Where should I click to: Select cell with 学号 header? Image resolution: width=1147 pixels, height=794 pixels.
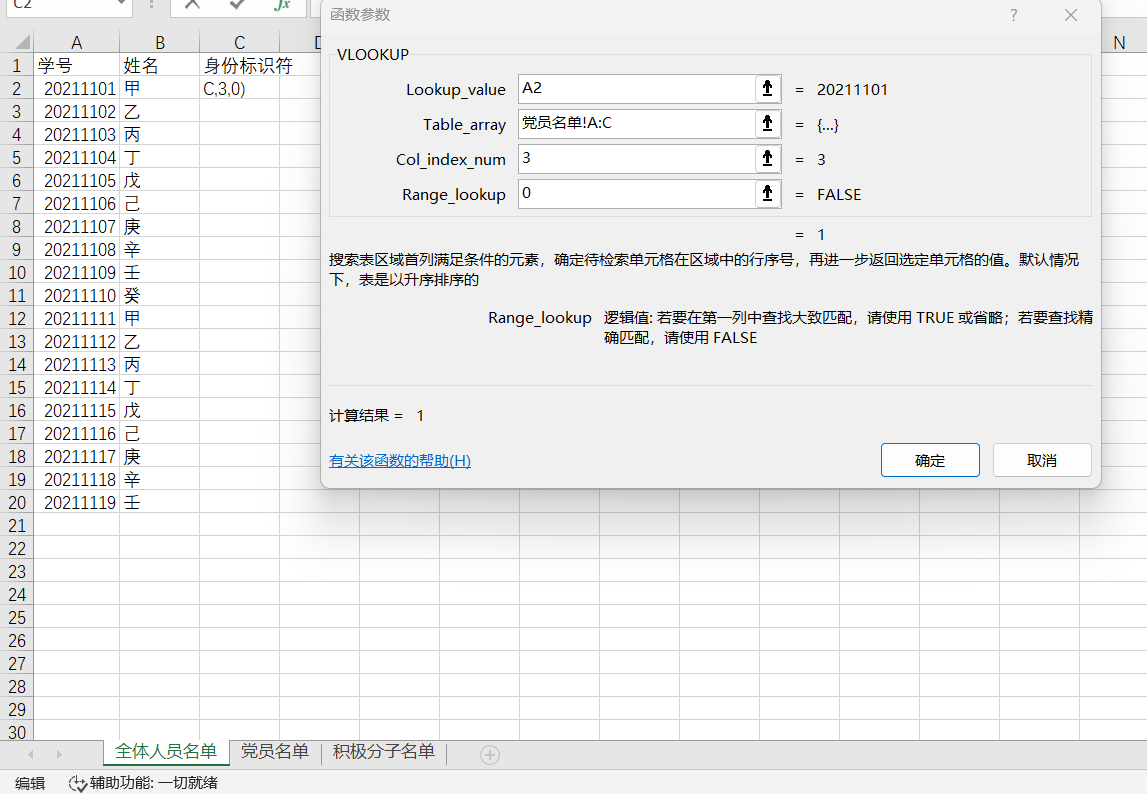[x=76, y=66]
